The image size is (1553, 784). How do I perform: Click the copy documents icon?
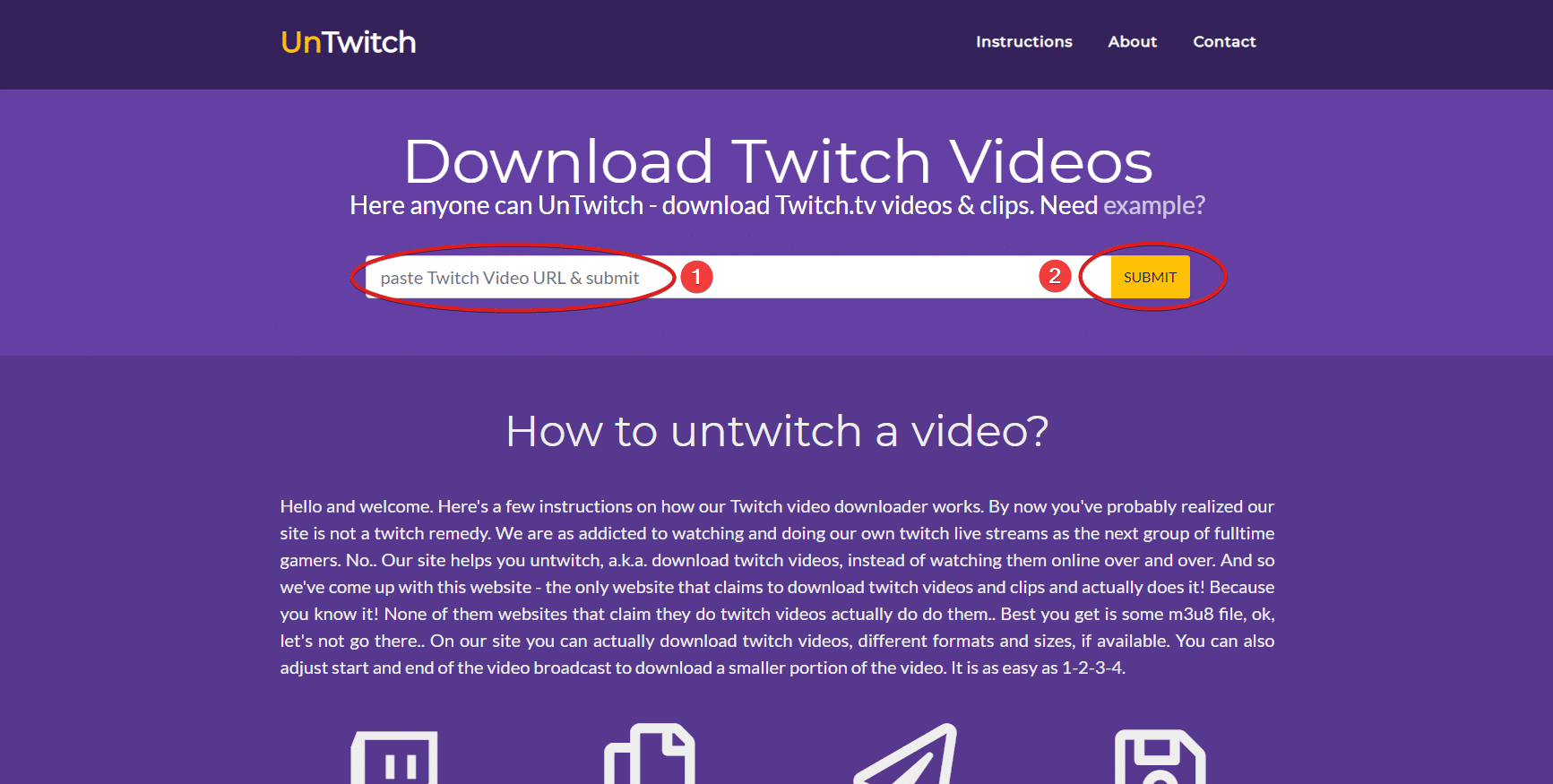(650, 754)
